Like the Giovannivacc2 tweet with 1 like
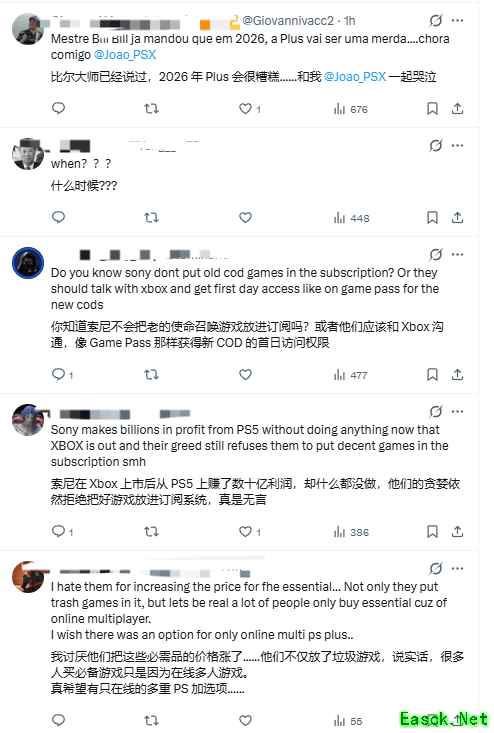 point(250,109)
